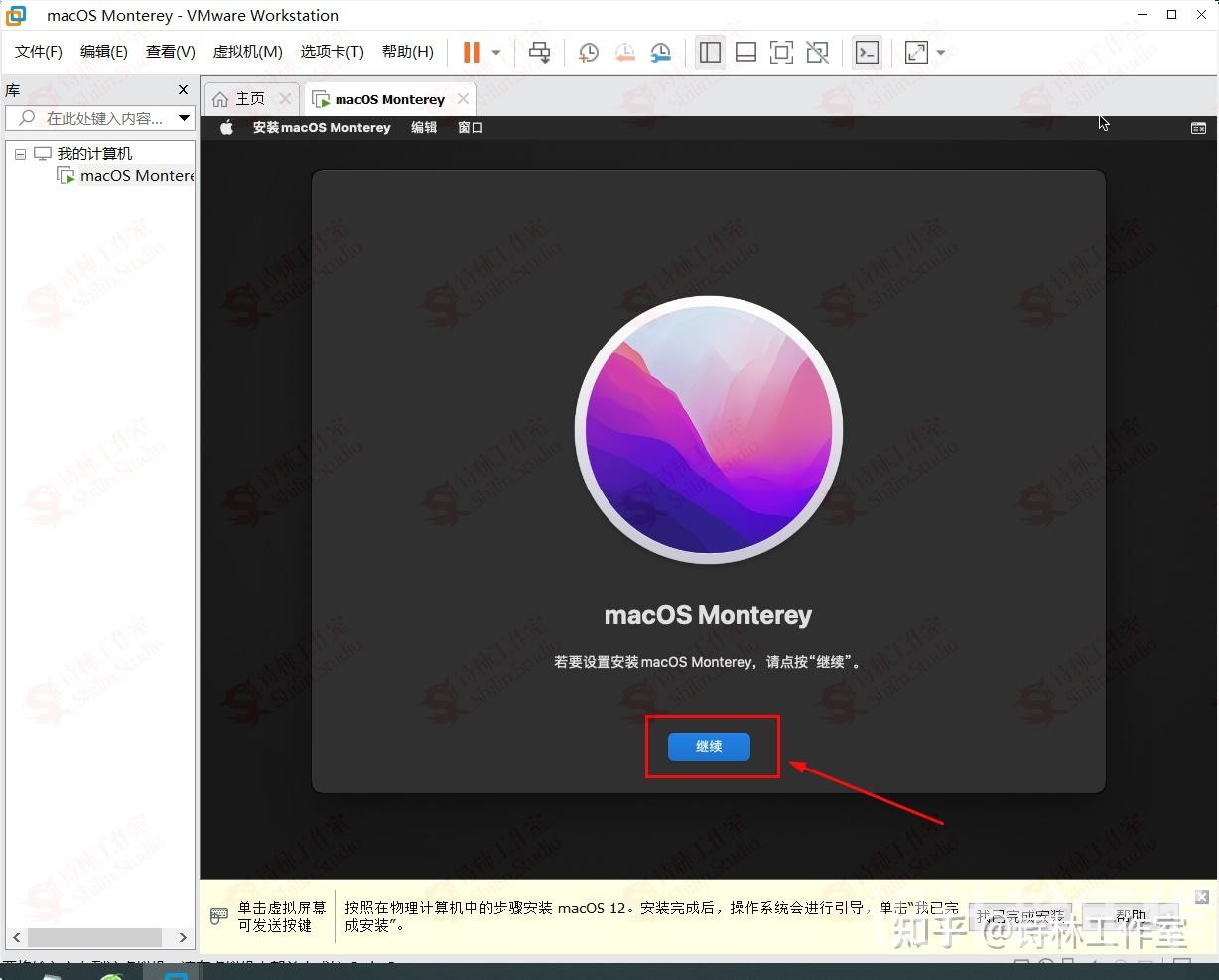Toggle Unity mode
The height and width of the screenshot is (980, 1219).
817,52
